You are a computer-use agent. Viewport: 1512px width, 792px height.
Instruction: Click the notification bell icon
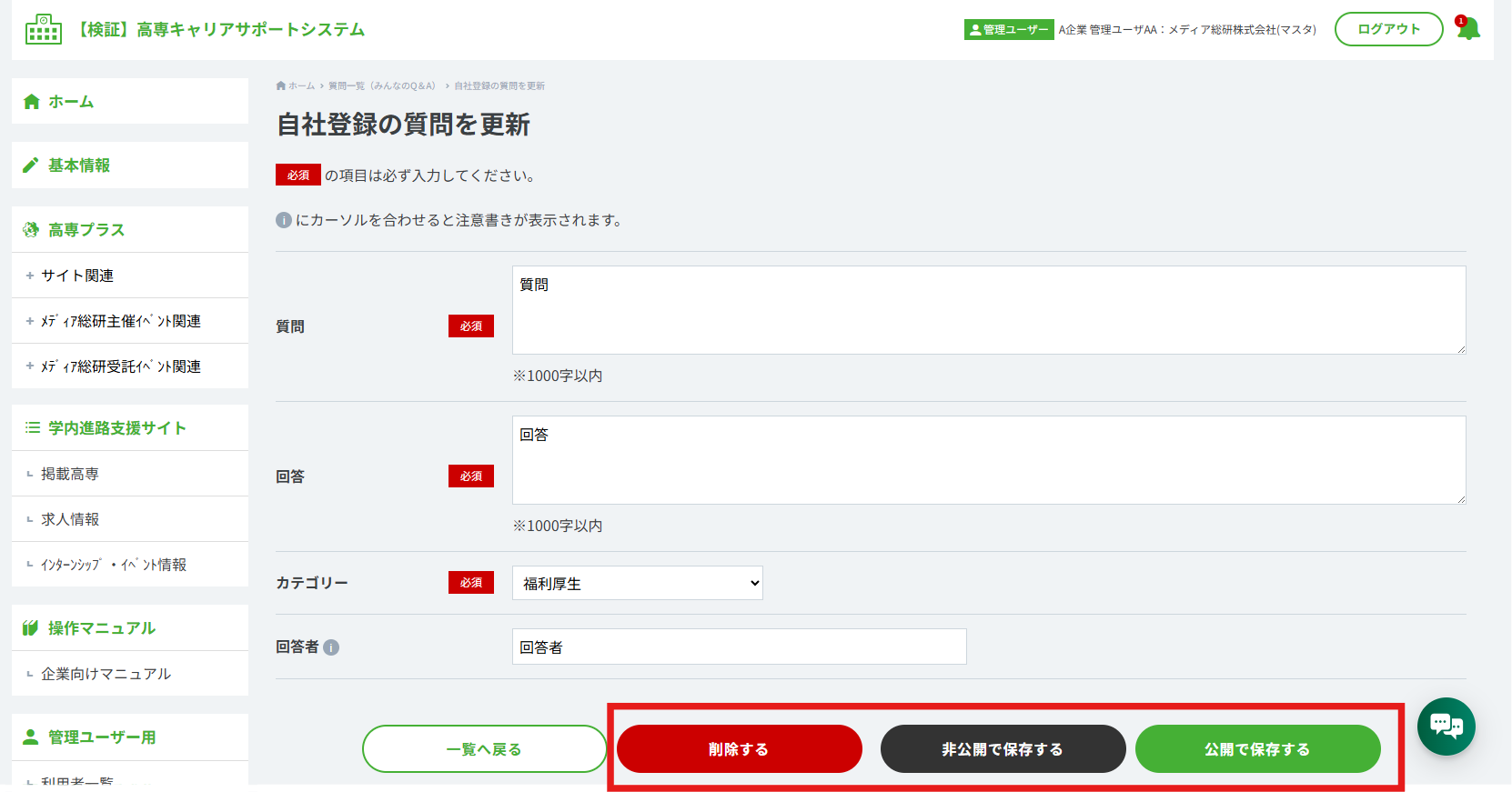pos(1467,29)
